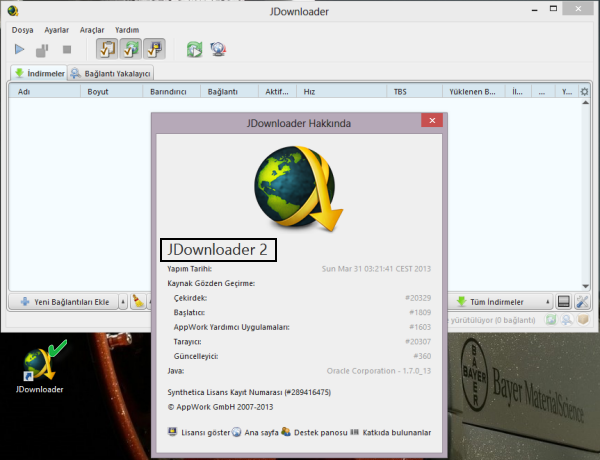600x460 pixels.
Task: Click the status bar package box icon
Action: click(x=583, y=320)
